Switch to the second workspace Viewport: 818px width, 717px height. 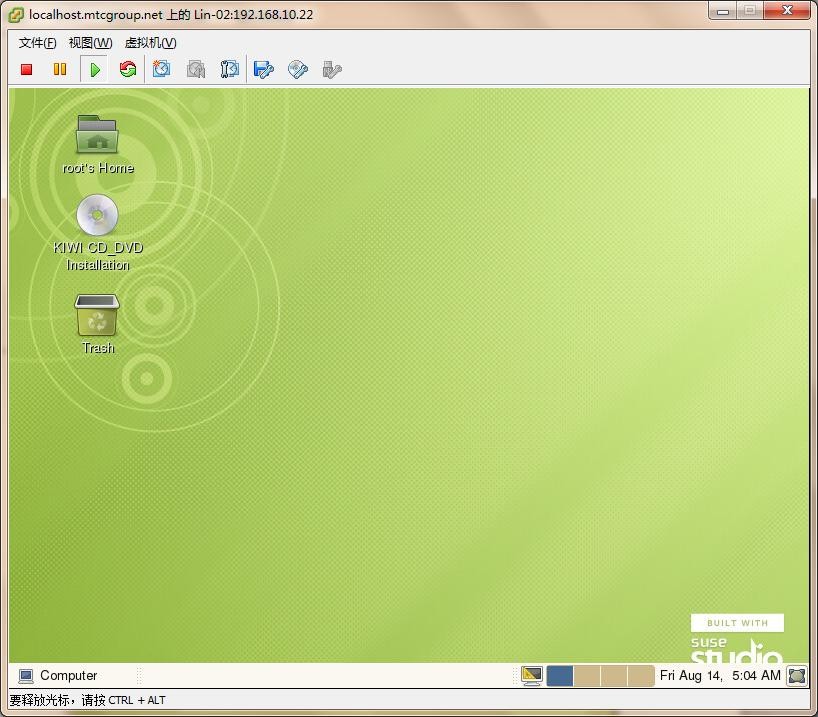tap(587, 676)
